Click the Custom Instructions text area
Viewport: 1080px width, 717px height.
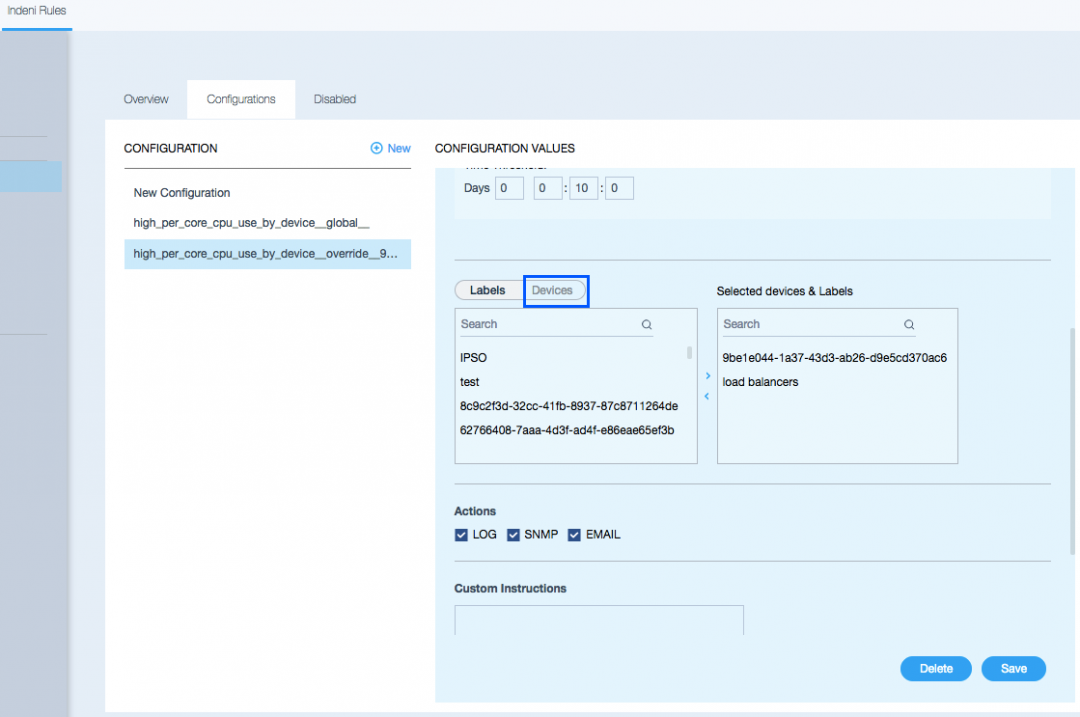tap(598, 620)
